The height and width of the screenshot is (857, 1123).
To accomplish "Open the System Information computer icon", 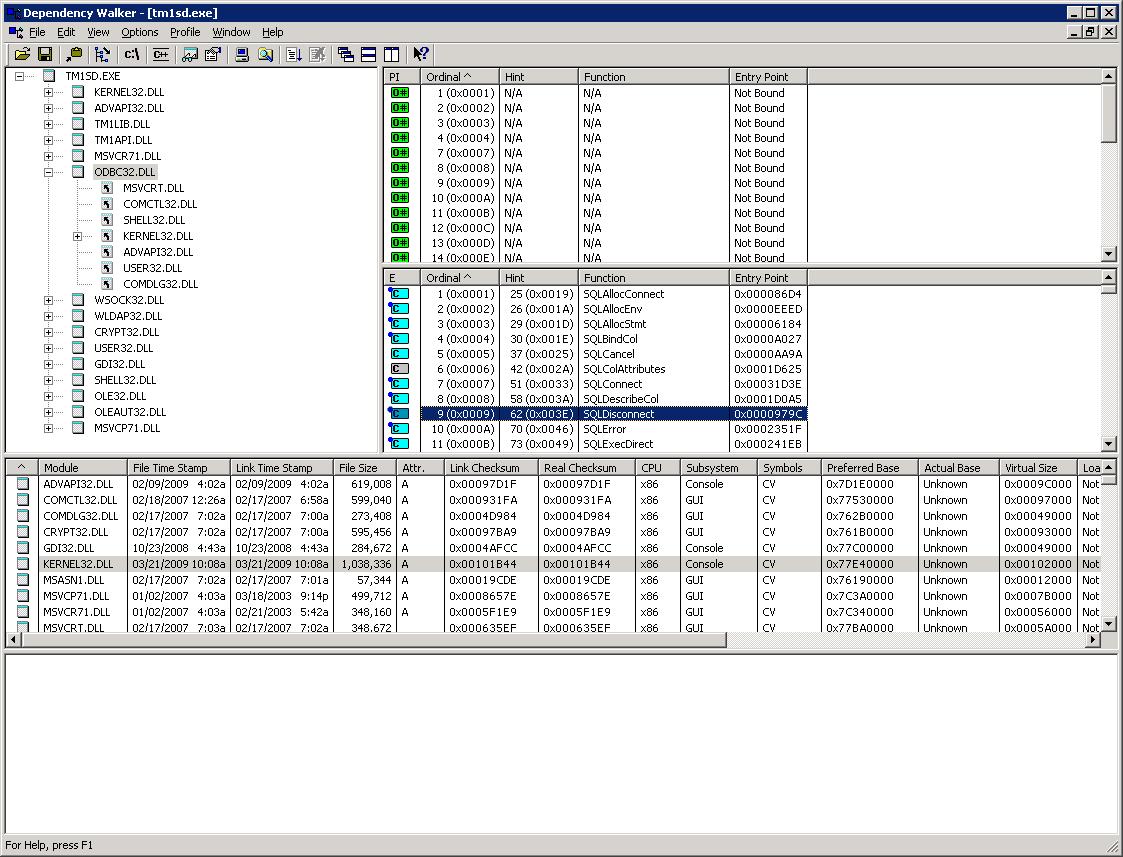I will click(x=242, y=54).
